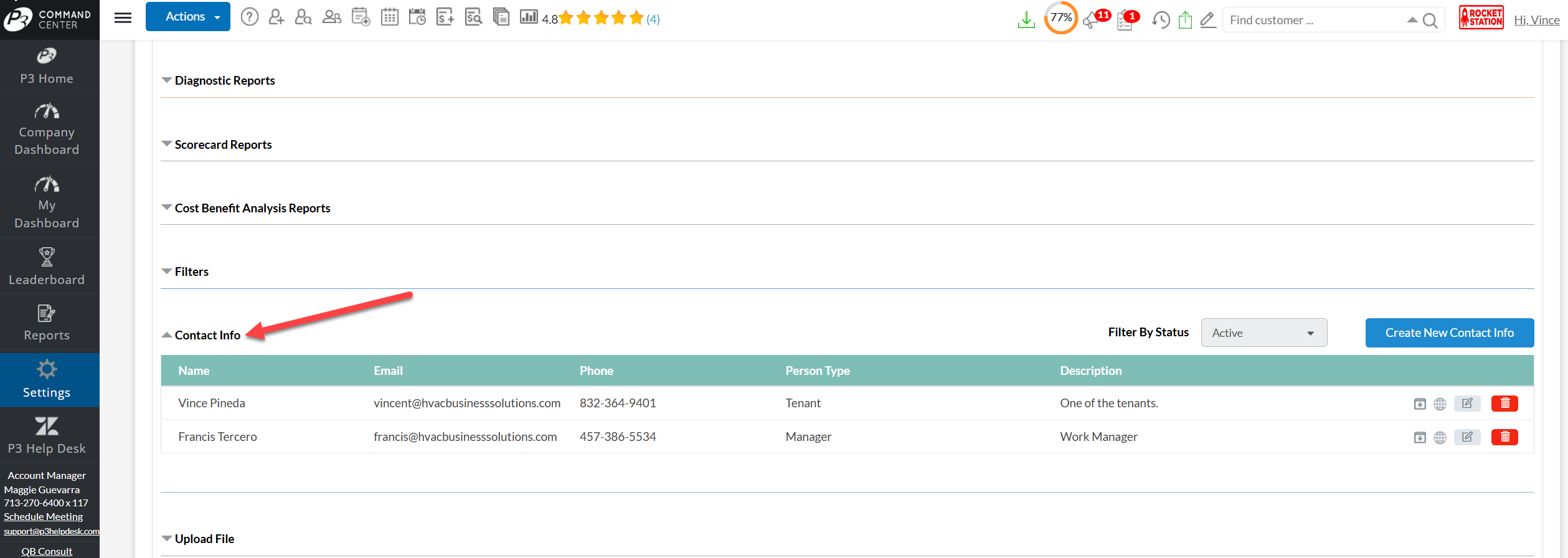Click the bar chart icon beside the rating

(x=528, y=17)
